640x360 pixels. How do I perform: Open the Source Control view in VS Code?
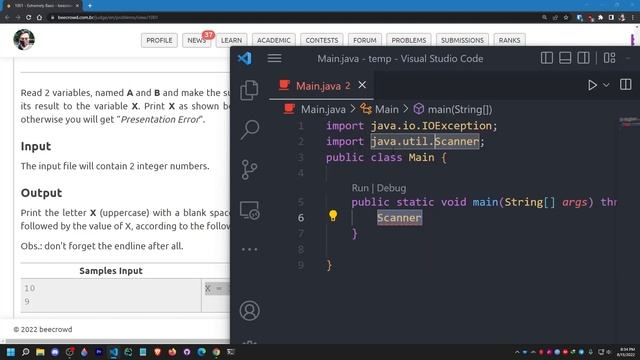coord(249,169)
